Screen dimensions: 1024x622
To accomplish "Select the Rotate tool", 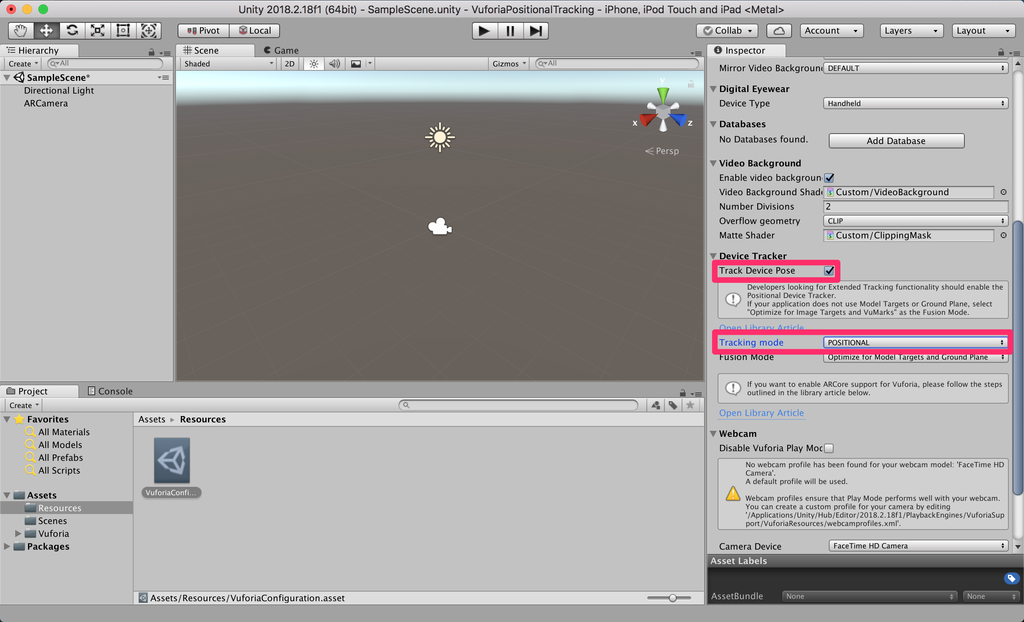I will click(72, 31).
